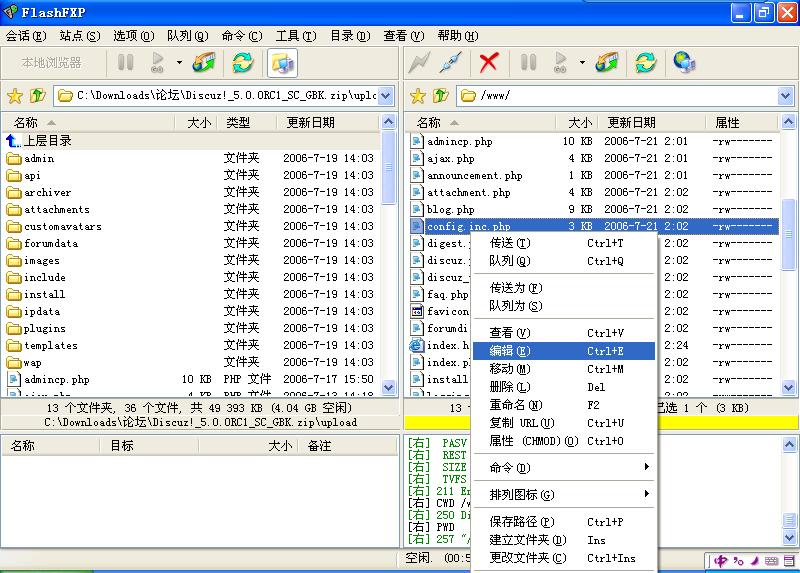This screenshot has height=573, width=800.
Task: Select the install folder
Action: click(191, 294)
